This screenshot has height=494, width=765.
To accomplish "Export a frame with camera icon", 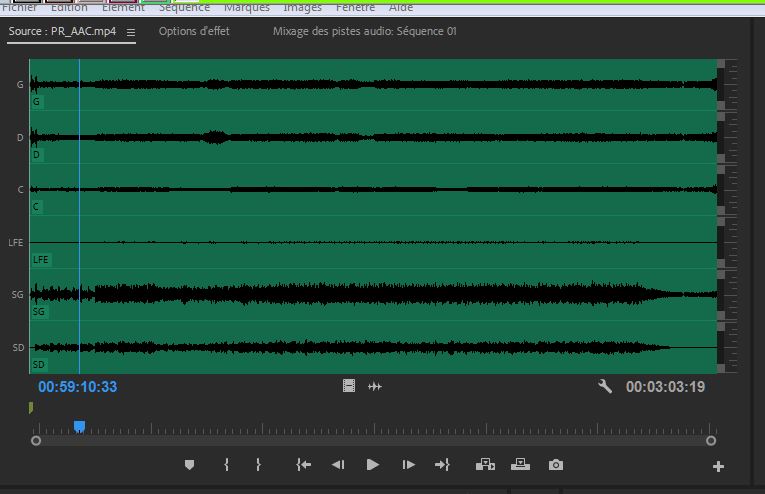I will [555, 465].
